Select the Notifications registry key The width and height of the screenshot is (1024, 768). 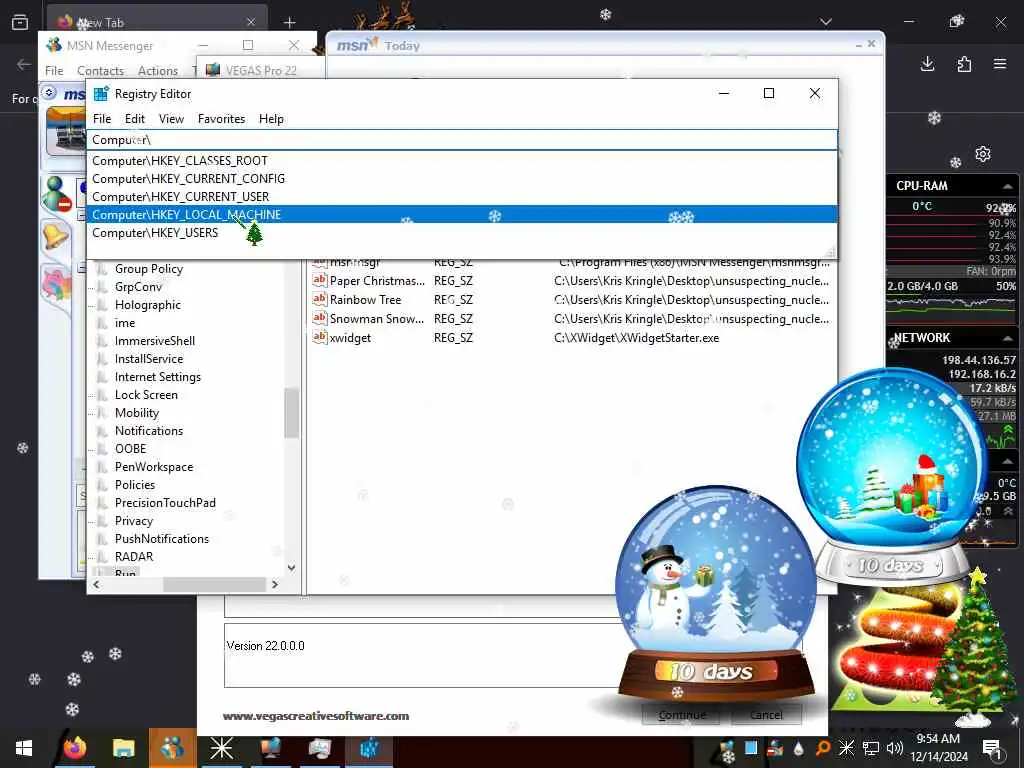click(x=149, y=431)
